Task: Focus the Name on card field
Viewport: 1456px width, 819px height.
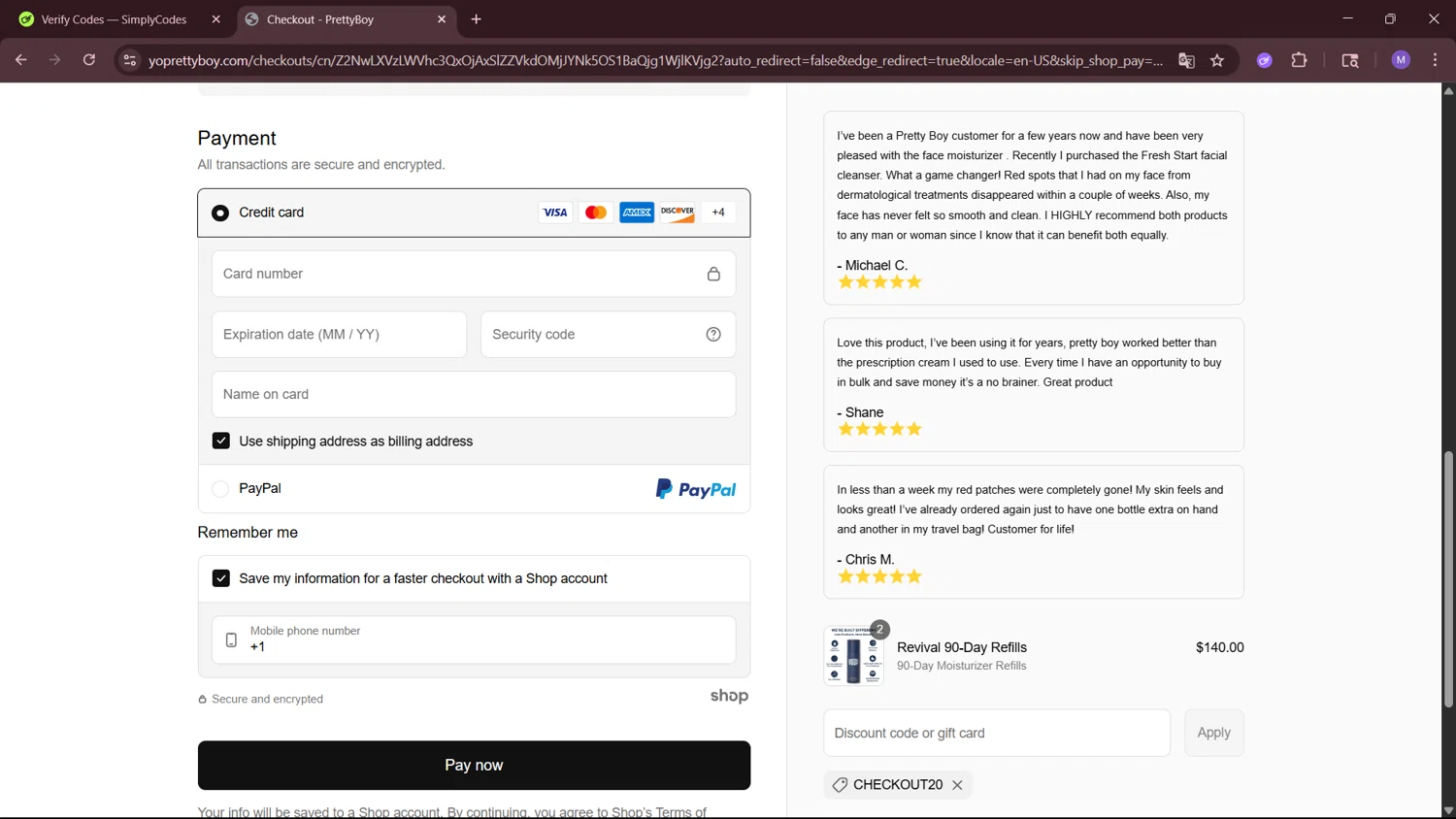Action: tap(474, 395)
